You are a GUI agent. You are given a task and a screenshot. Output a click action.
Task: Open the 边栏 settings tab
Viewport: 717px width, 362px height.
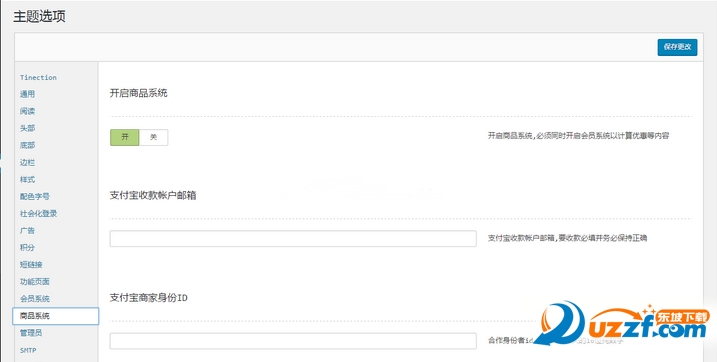(x=27, y=162)
